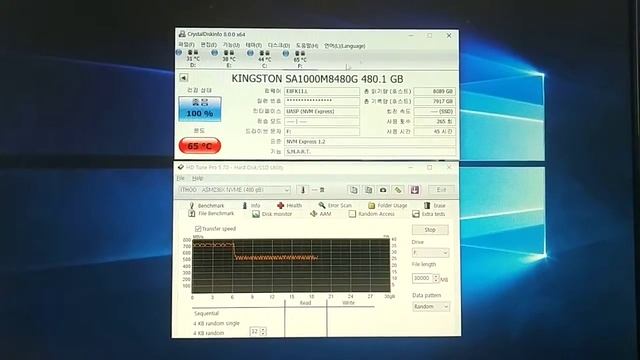Click the copy text to clipboard icon

point(353,190)
